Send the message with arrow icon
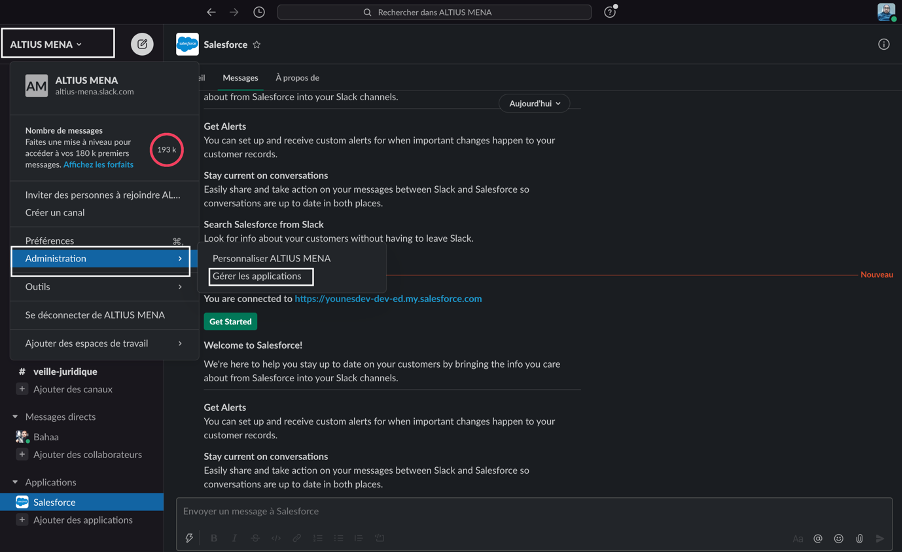 click(x=880, y=539)
